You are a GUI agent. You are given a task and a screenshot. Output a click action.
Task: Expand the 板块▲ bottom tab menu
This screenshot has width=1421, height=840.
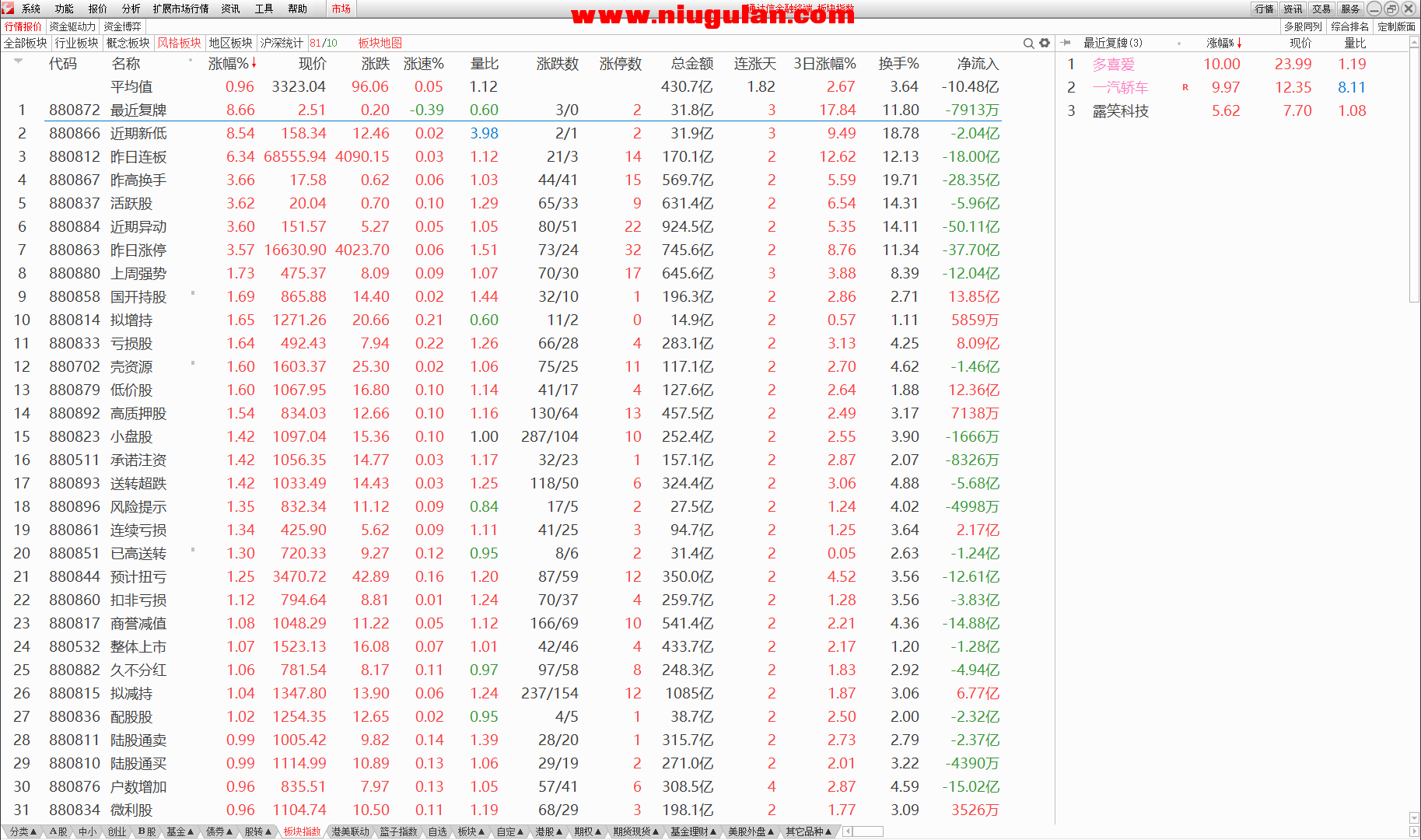[471, 831]
